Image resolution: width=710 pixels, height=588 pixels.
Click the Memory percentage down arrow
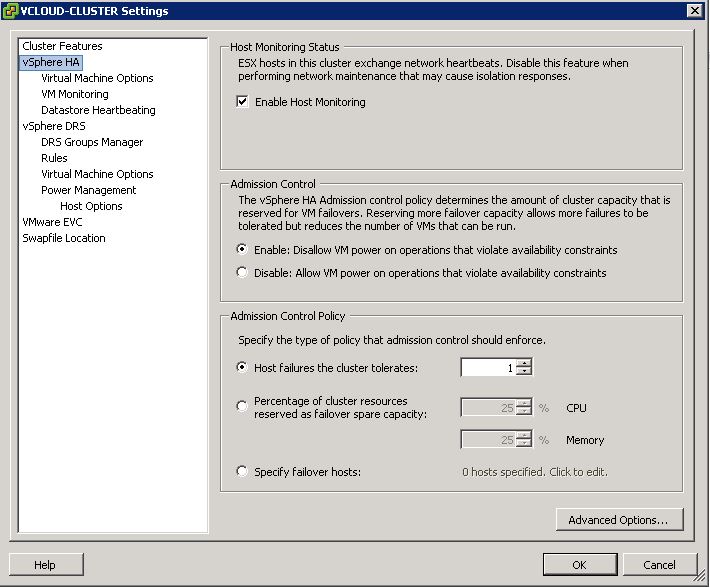(x=524, y=443)
